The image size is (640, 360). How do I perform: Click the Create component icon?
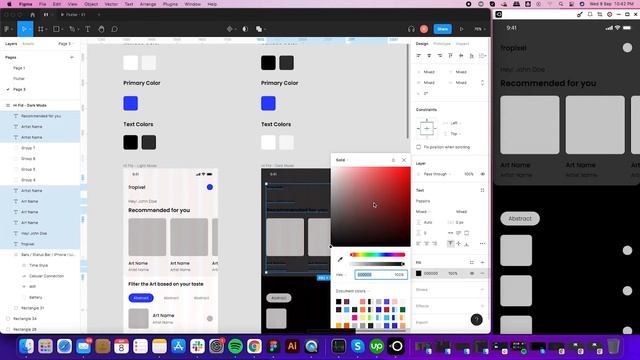pyautogui.click(x=230, y=29)
